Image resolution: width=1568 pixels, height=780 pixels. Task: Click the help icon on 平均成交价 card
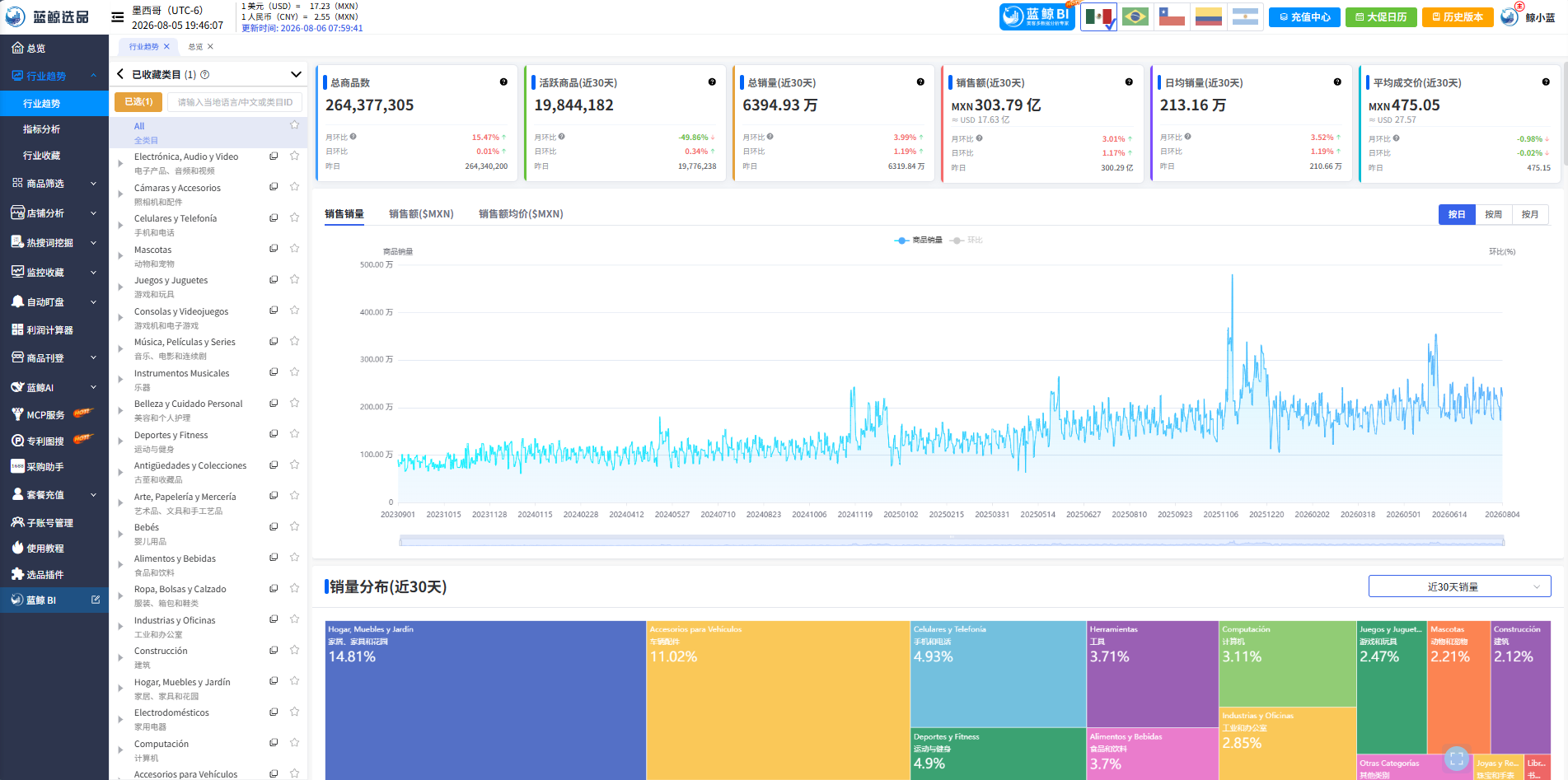[x=1546, y=82]
